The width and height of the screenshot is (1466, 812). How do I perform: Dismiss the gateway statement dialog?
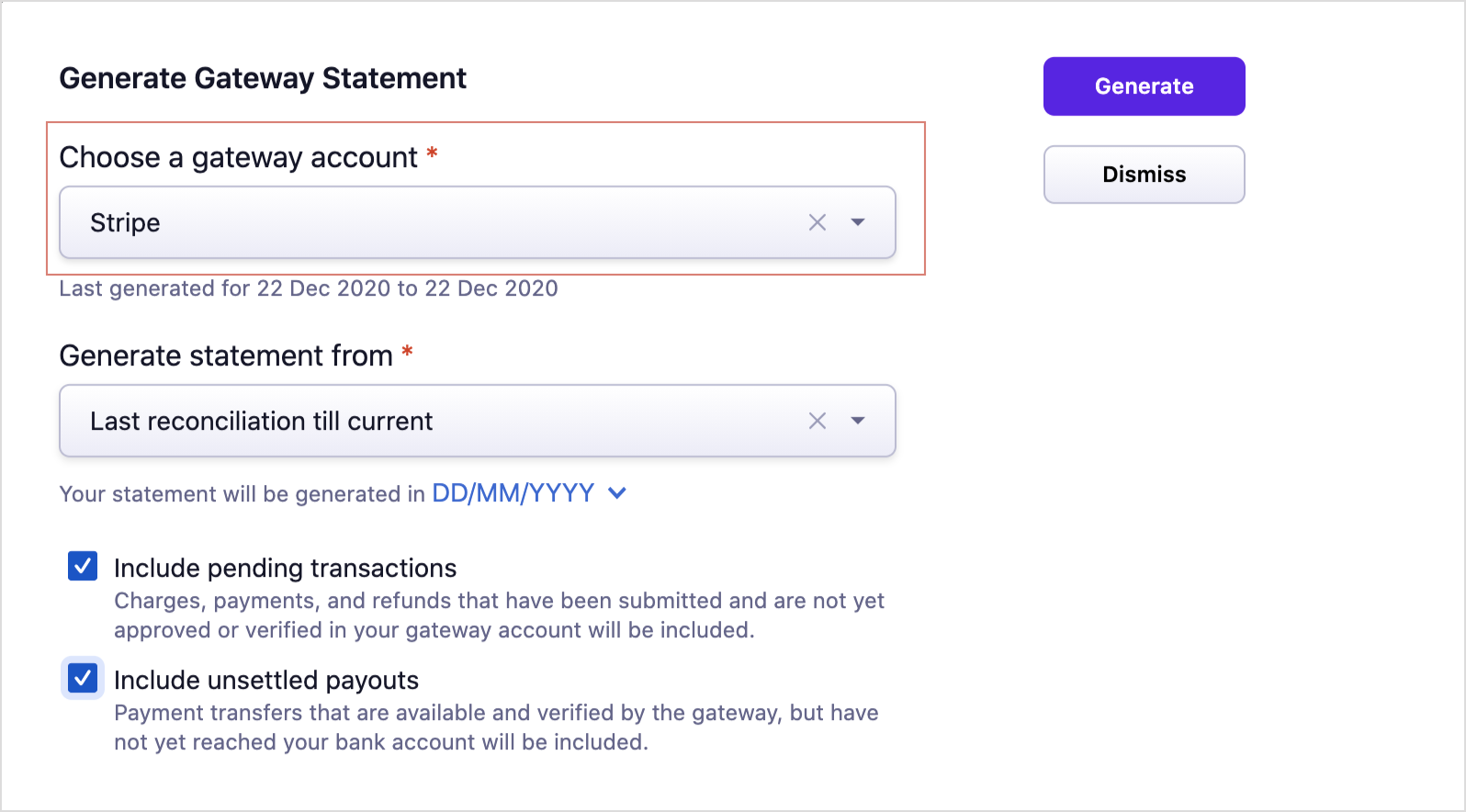click(1144, 175)
